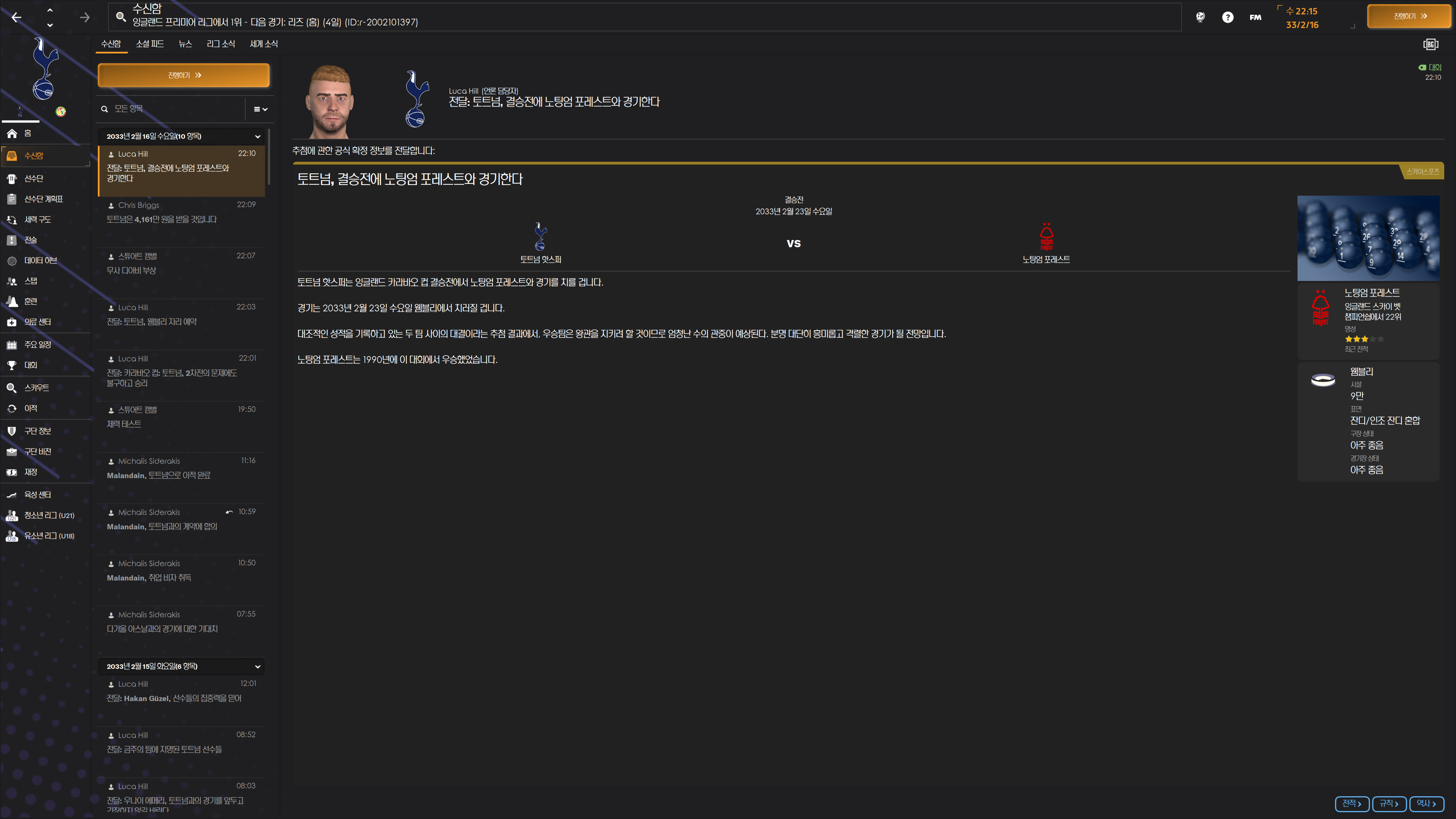Collapse the 2033년 2월 16일 message group

tap(258, 136)
